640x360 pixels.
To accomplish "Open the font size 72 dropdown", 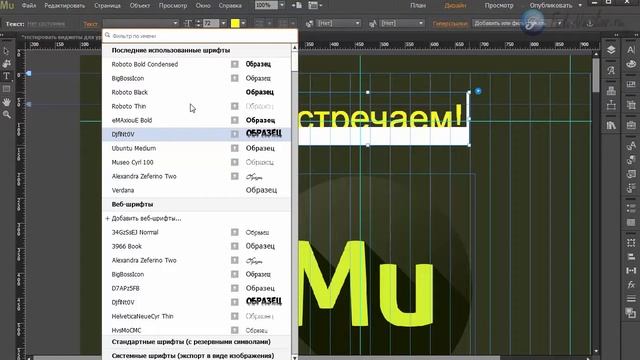I will [223, 24].
